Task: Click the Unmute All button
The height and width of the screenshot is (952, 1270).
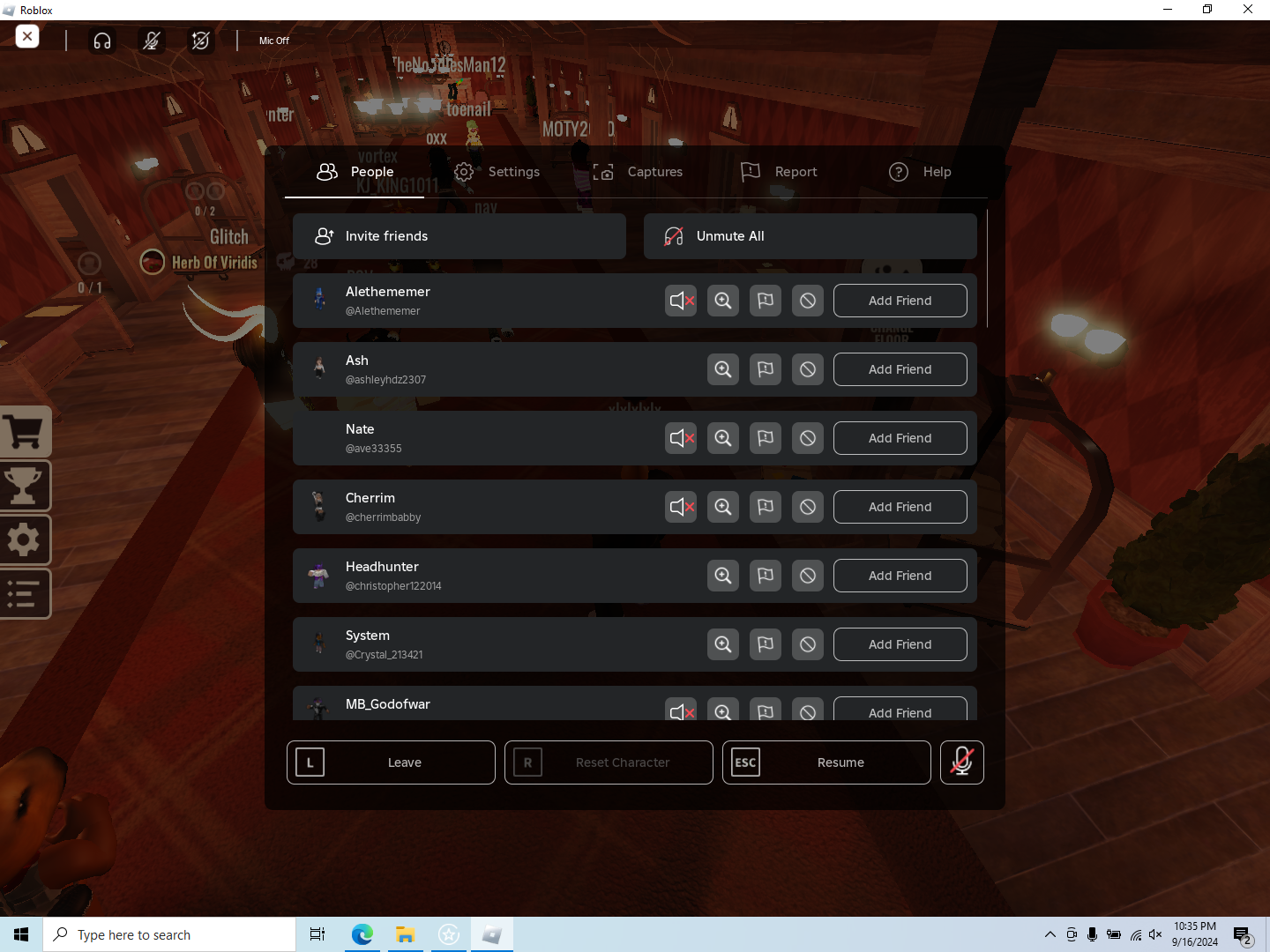Action: pyautogui.click(x=811, y=236)
